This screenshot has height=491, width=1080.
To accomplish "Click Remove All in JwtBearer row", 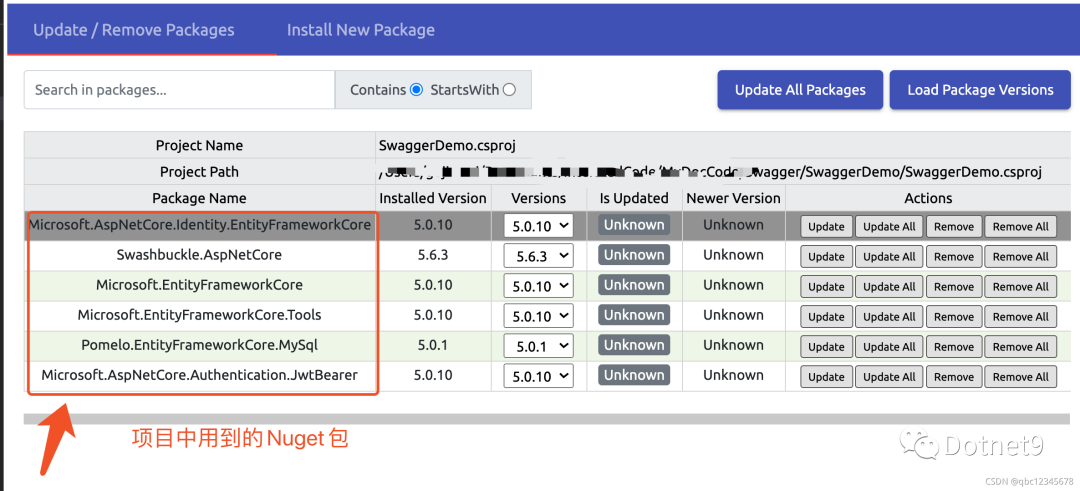I will pos(1021,377).
